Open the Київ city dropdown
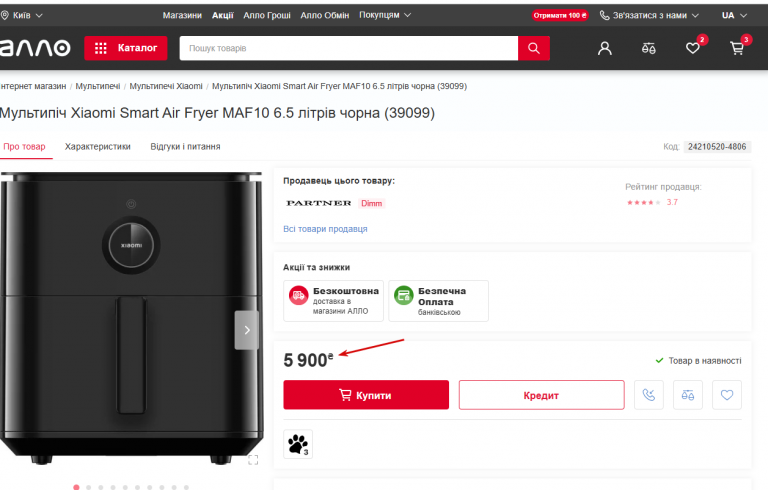Screen dimensions: 768x490 22,15
